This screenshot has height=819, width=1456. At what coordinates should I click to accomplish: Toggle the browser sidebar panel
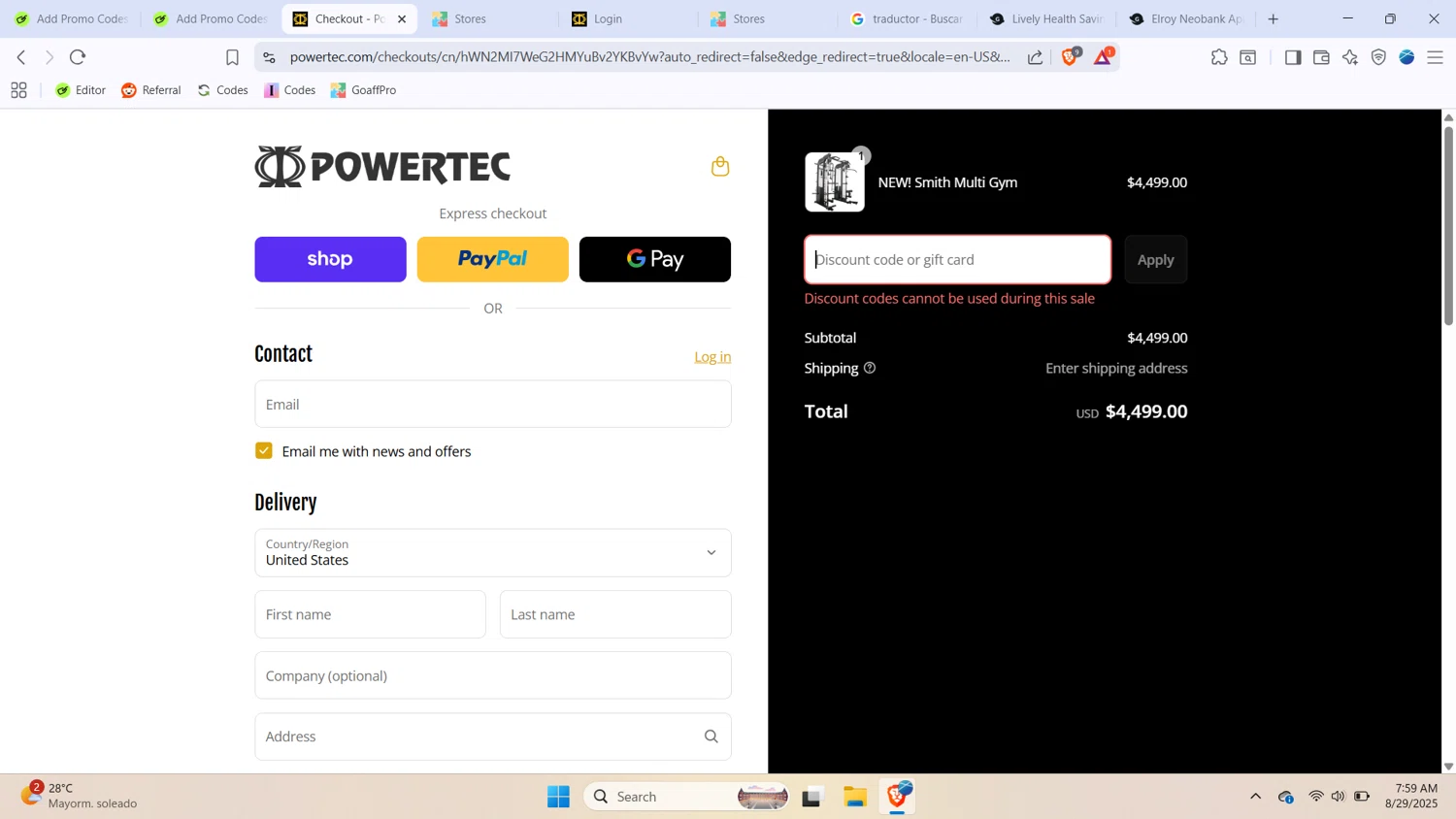[x=1293, y=57]
